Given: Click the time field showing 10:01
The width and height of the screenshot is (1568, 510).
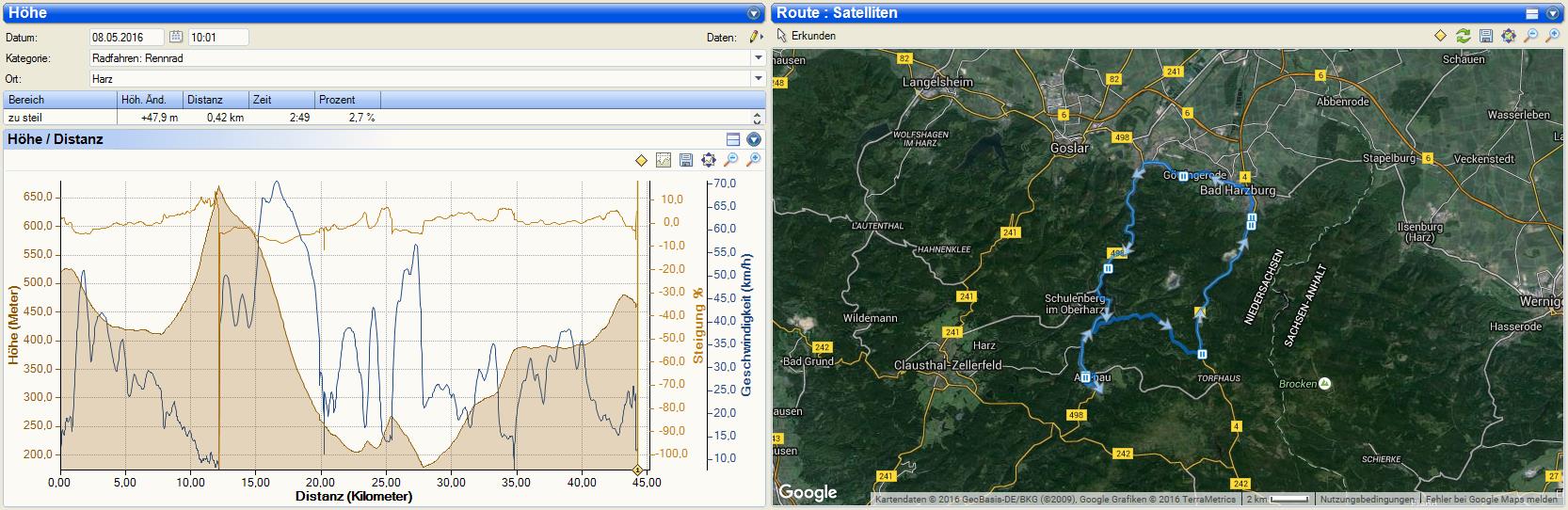Looking at the screenshot, I should tap(218, 38).
